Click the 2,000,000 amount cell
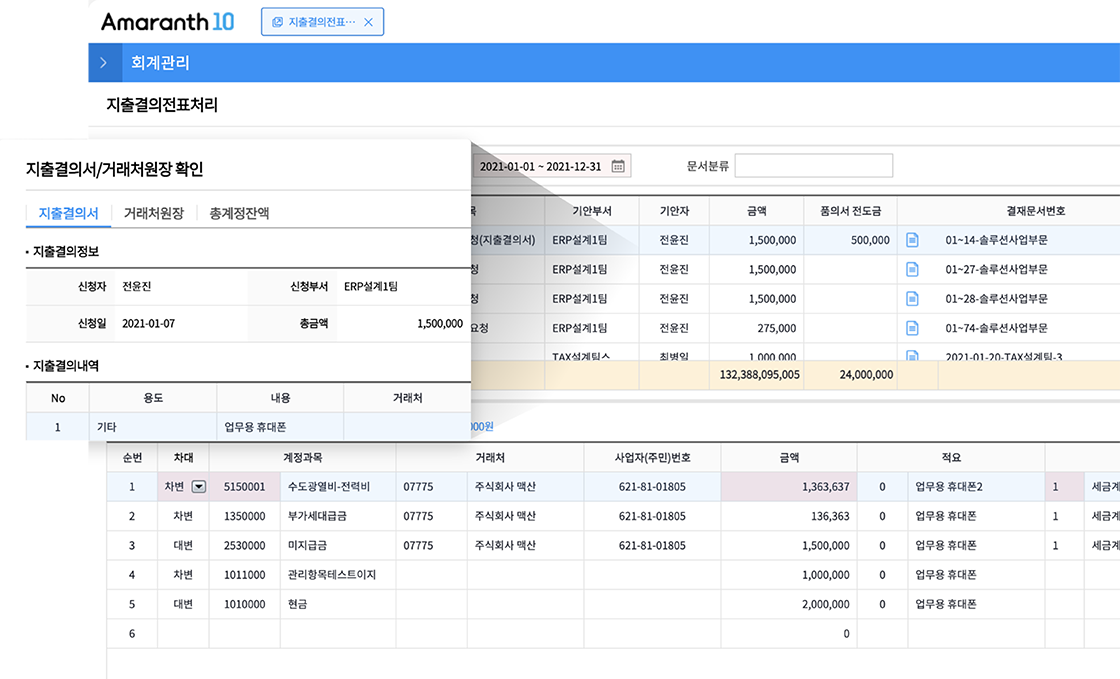This screenshot has height=679, width=1120. coord(789,603)
